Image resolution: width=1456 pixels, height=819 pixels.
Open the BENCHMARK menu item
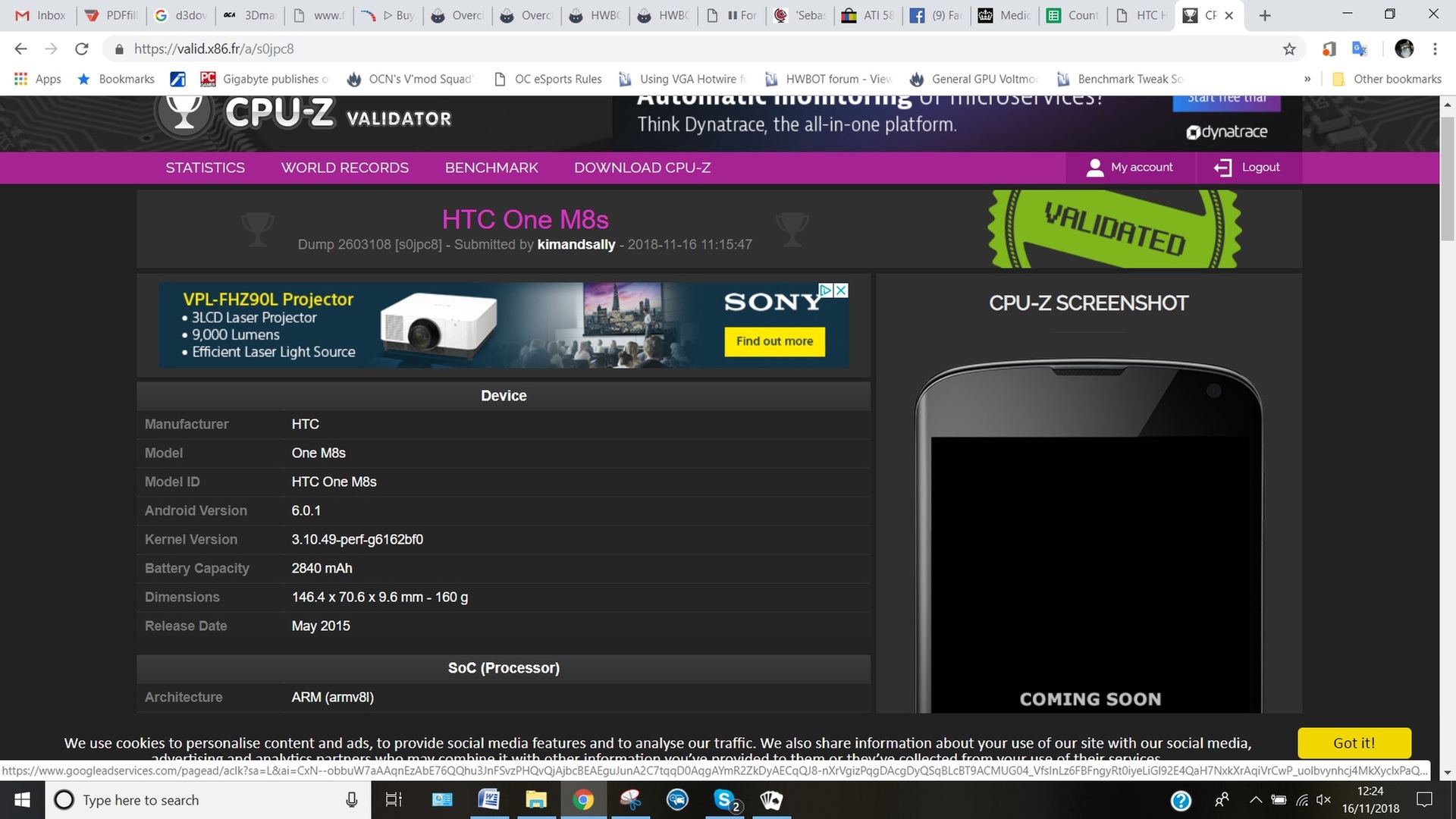click(491, 168)
